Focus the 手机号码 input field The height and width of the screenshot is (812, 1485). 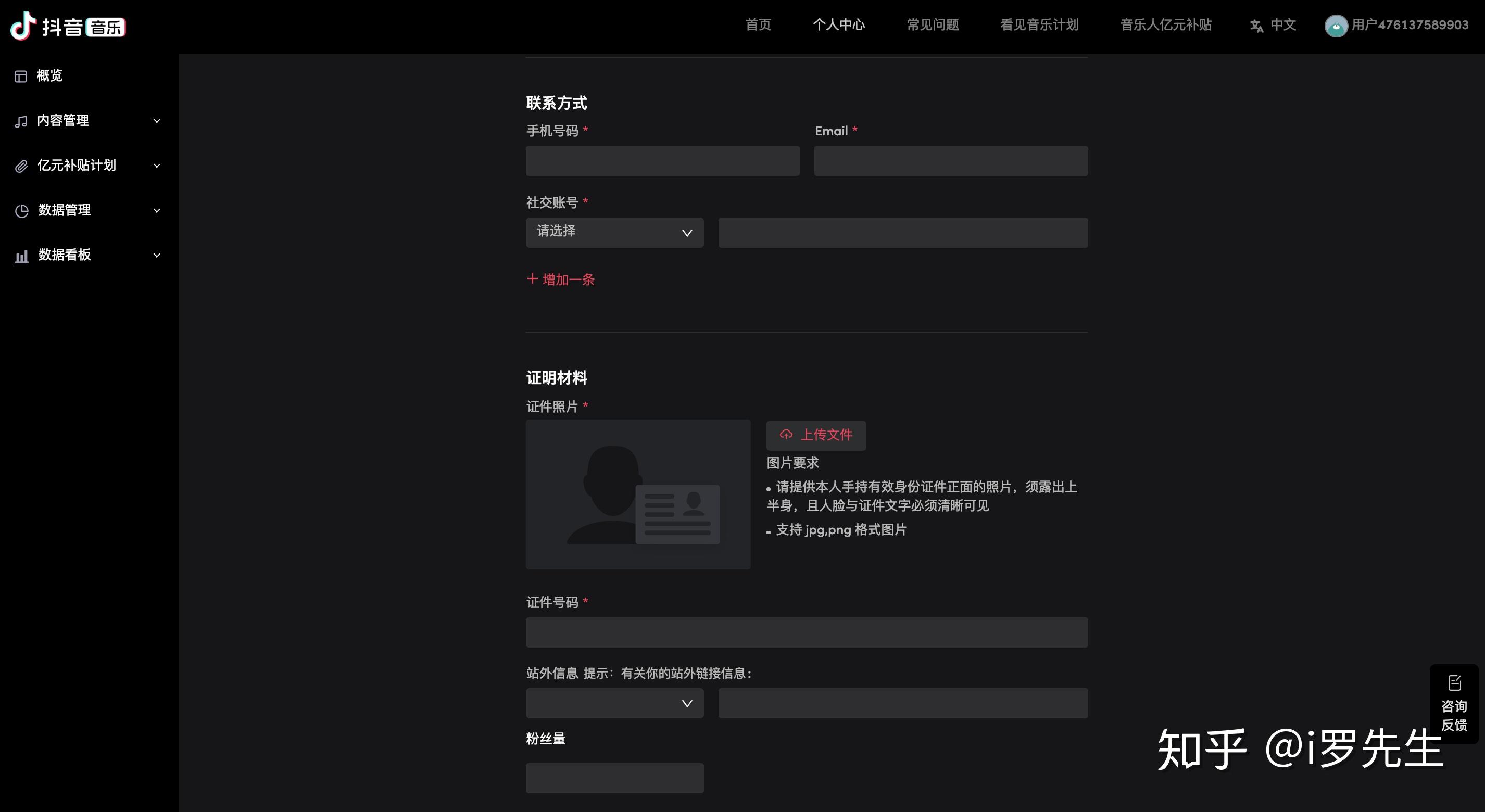[x=662, y=161]
